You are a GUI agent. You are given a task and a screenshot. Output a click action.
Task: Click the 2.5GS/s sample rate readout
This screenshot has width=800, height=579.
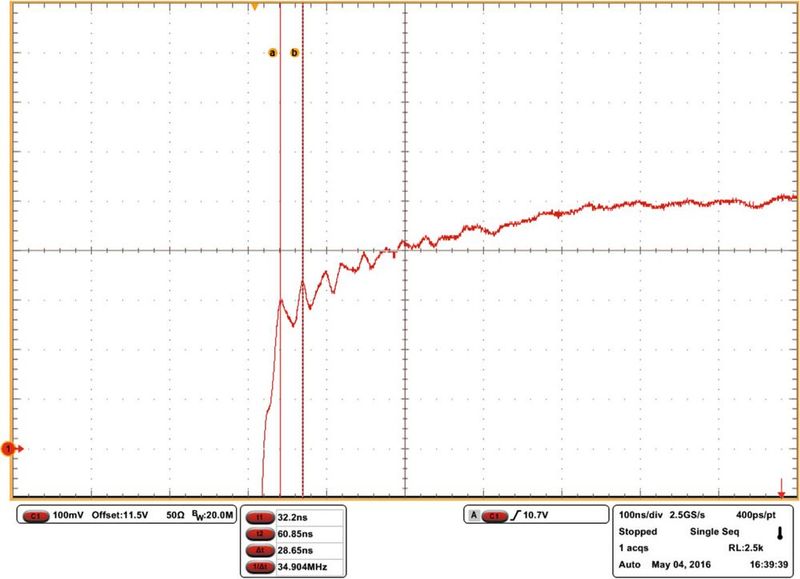(x=687, y=515)
